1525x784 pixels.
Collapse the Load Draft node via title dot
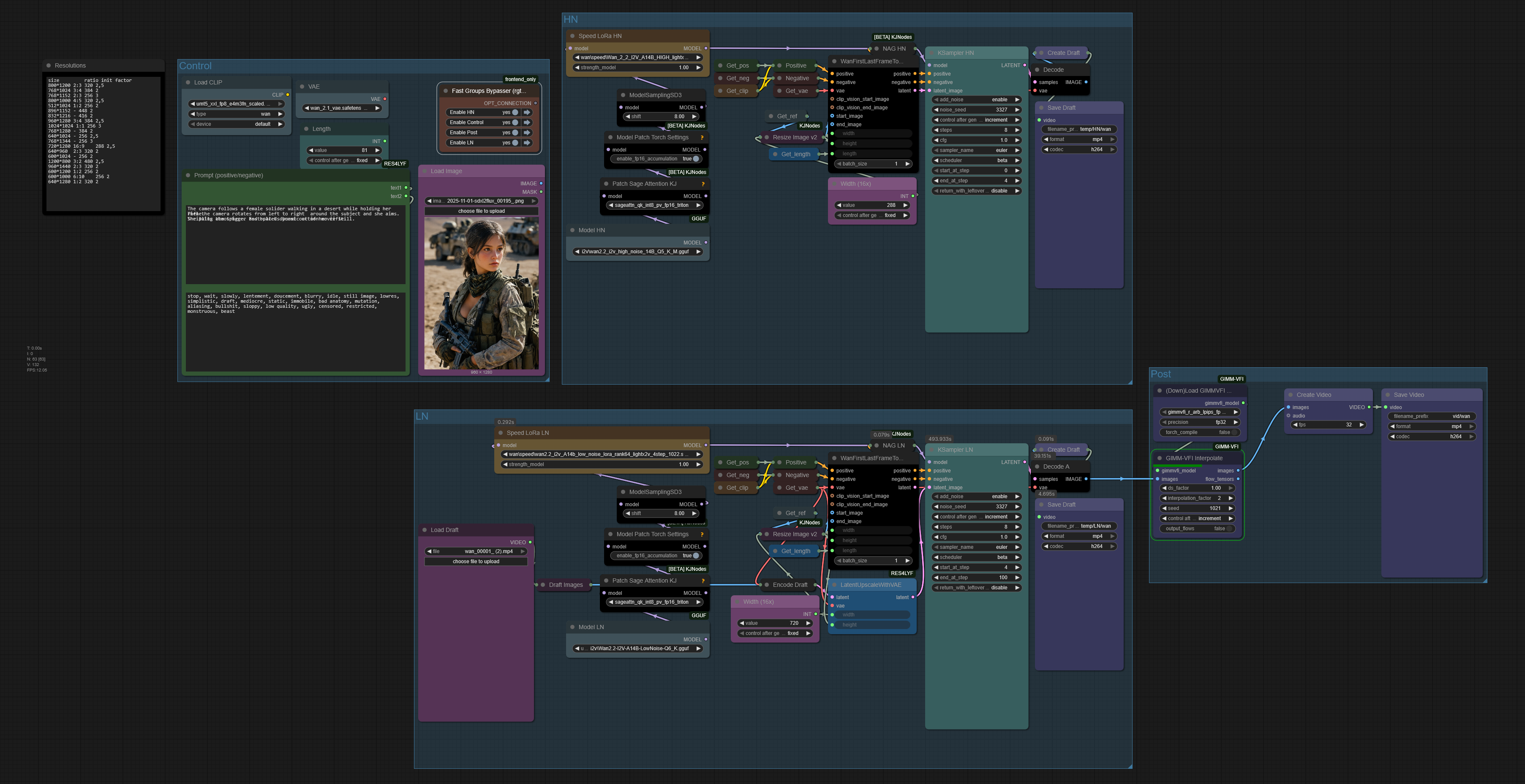(x=425, y=530)
